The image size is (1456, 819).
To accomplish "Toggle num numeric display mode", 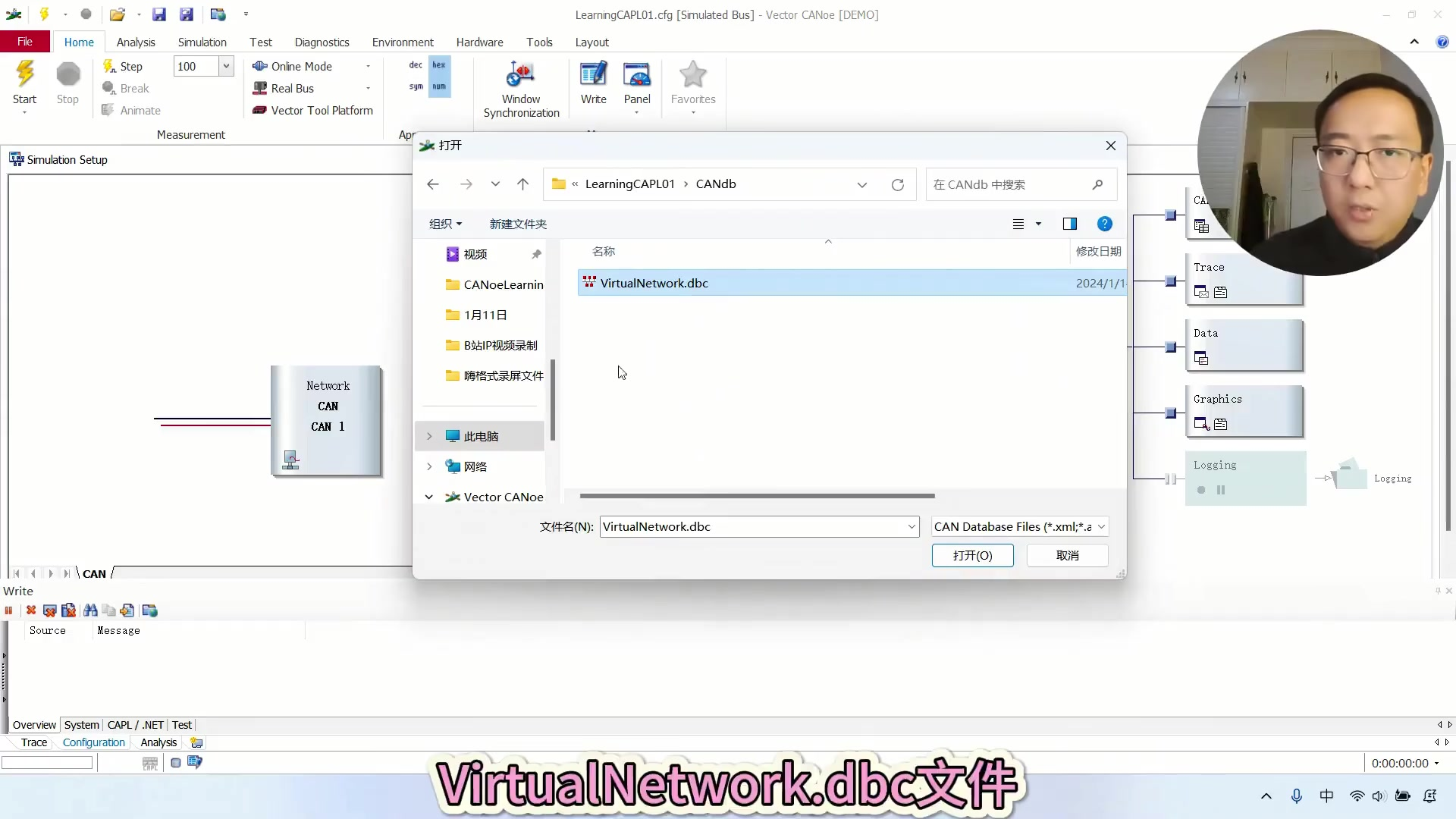I will pyautogui.click(x=439, y=86).
